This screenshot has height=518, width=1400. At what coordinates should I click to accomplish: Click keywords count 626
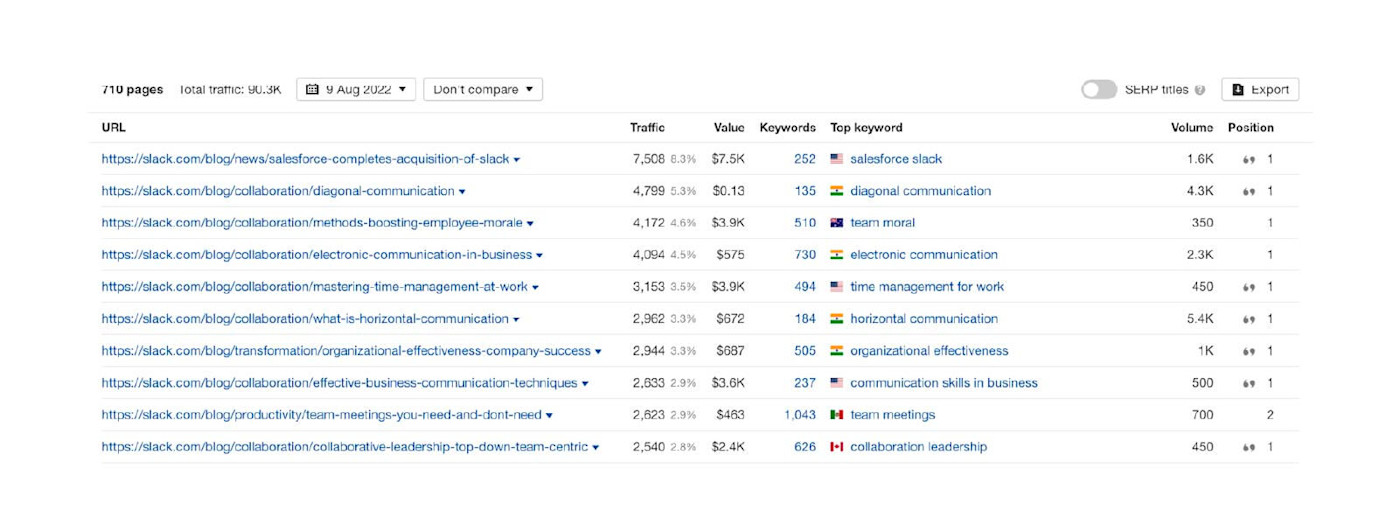click(x=805, y=447)
